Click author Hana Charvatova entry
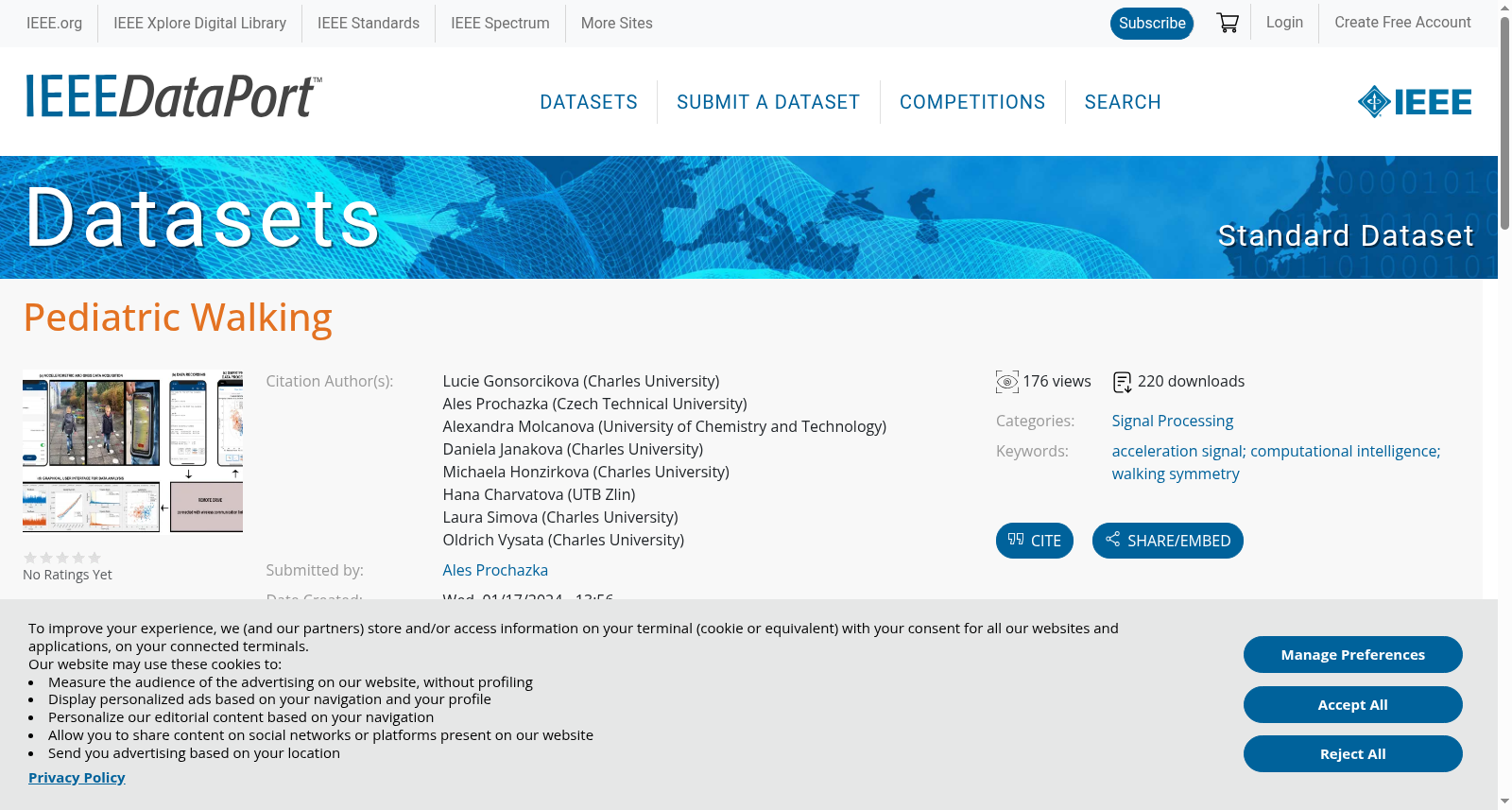The image size is (1512, 810). click(539, 495)
